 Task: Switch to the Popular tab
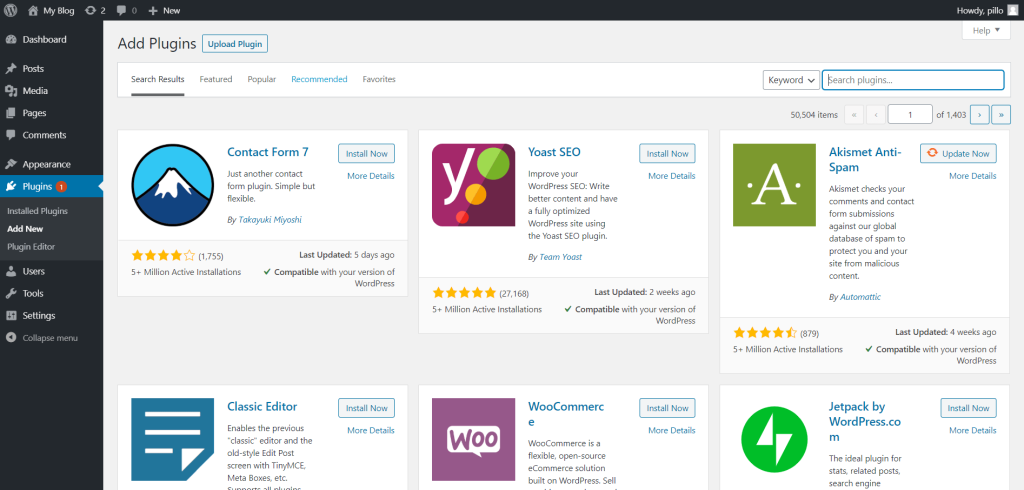[262, 79]
